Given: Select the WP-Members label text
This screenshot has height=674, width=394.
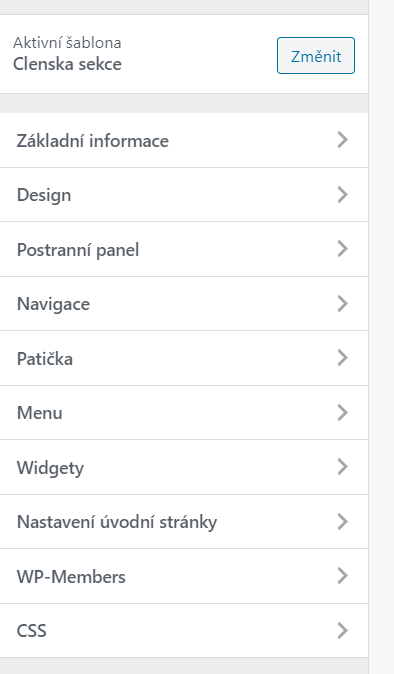Looking at the screenshot, I should click(71, 577).
